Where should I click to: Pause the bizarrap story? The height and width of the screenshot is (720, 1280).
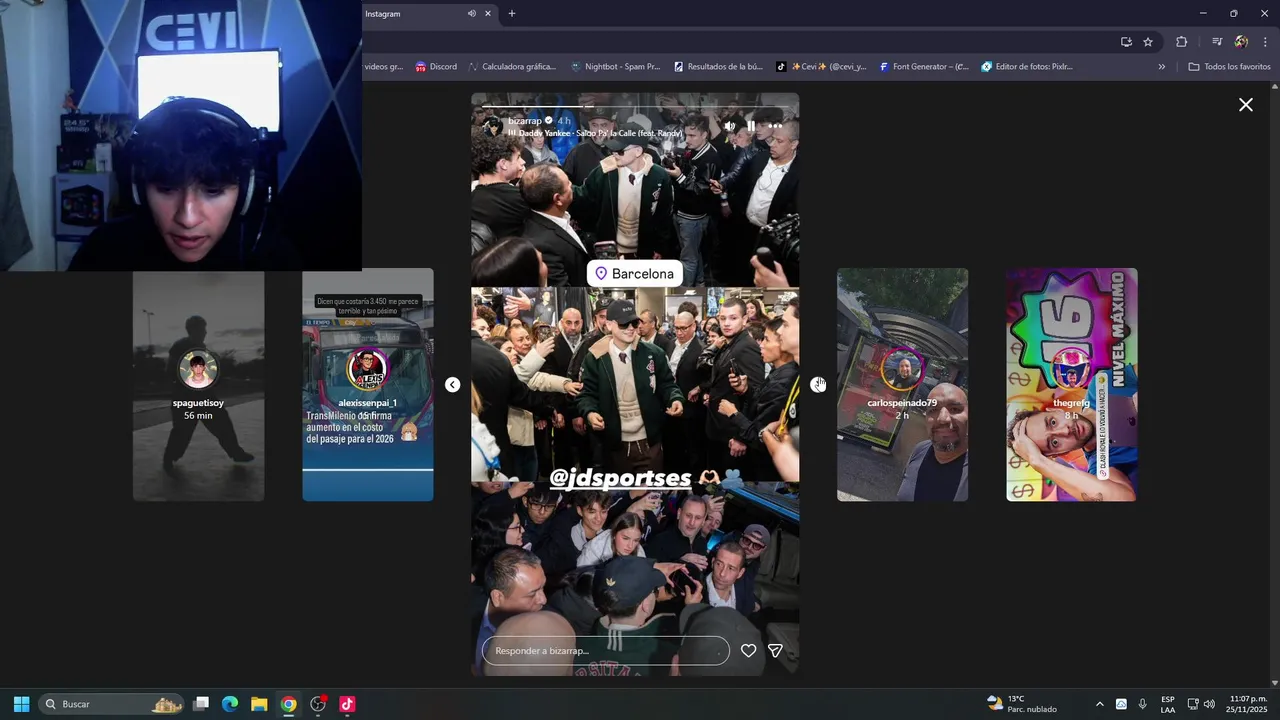(x=751, y=126)
